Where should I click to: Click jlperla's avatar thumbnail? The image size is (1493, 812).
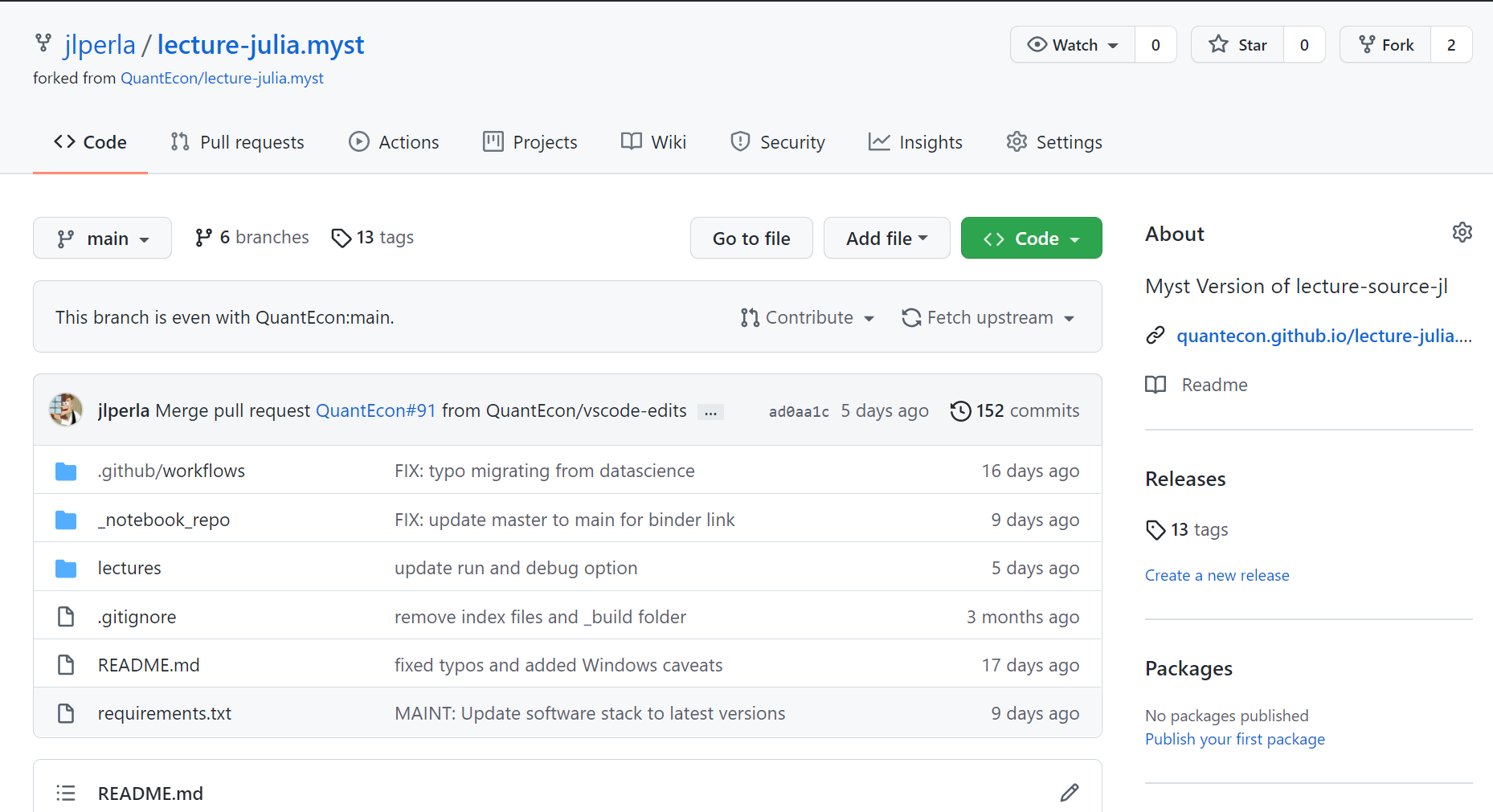66,410
